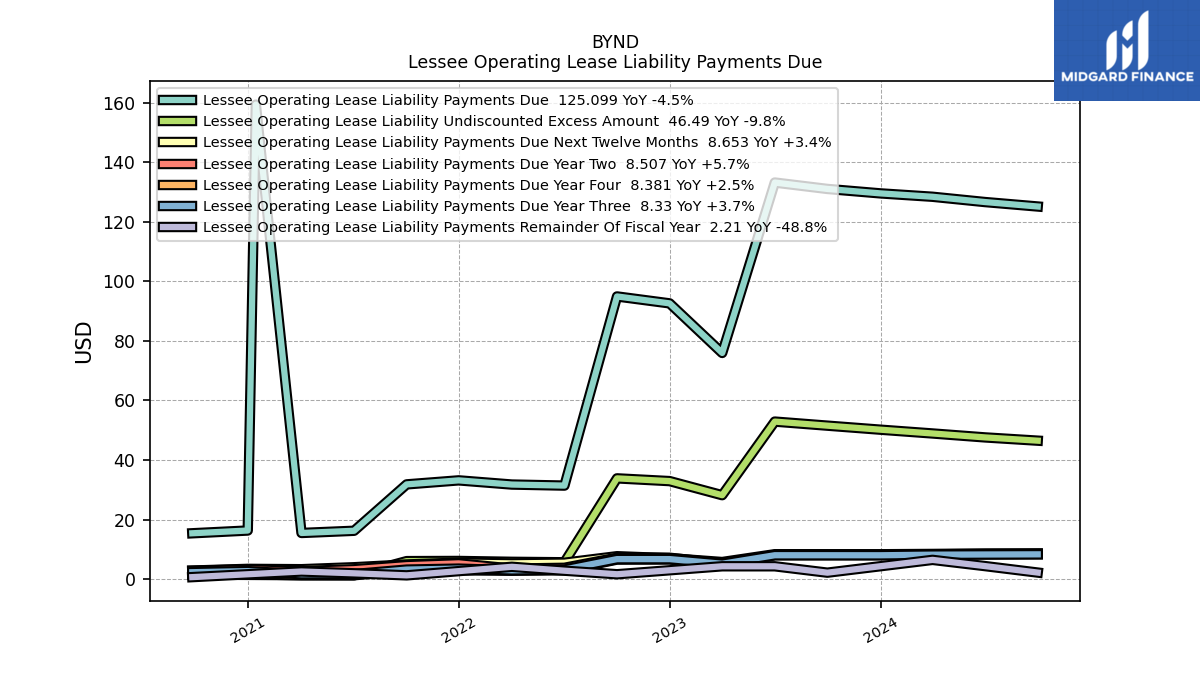Viewport: 1200px width, 675px height.
Task: Click the x-axis year label 2021
Action: 248,630
